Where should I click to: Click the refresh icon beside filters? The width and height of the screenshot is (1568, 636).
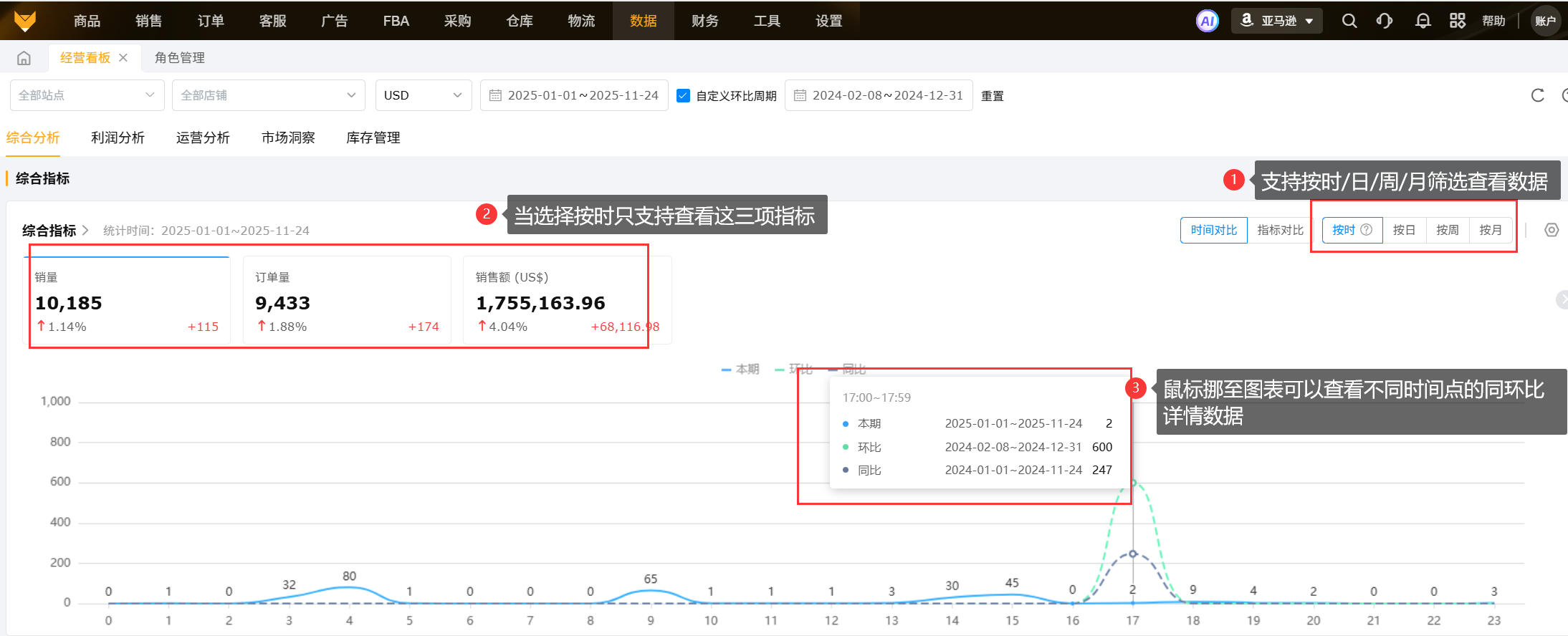(1537, 95)
